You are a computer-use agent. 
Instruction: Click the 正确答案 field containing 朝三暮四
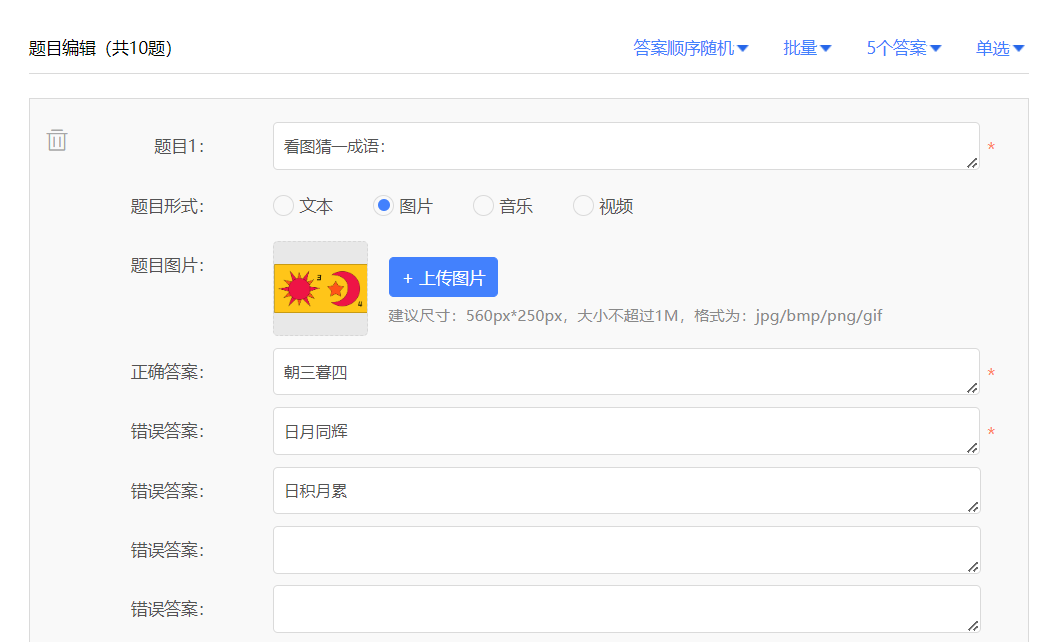point(600,371)
